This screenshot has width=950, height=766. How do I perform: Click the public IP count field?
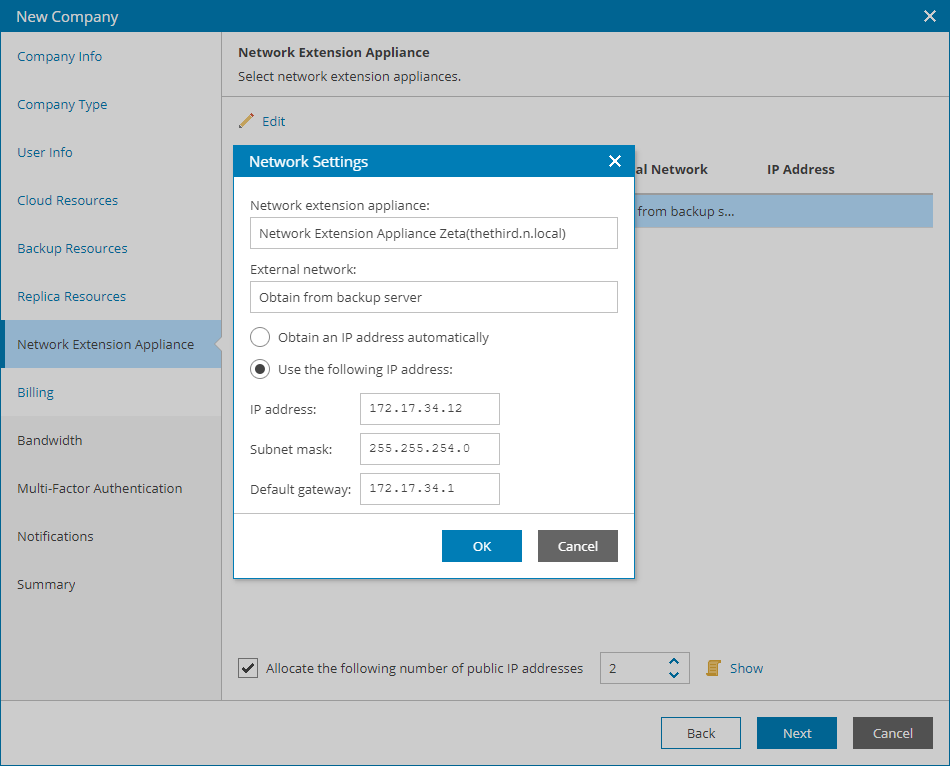633,668
